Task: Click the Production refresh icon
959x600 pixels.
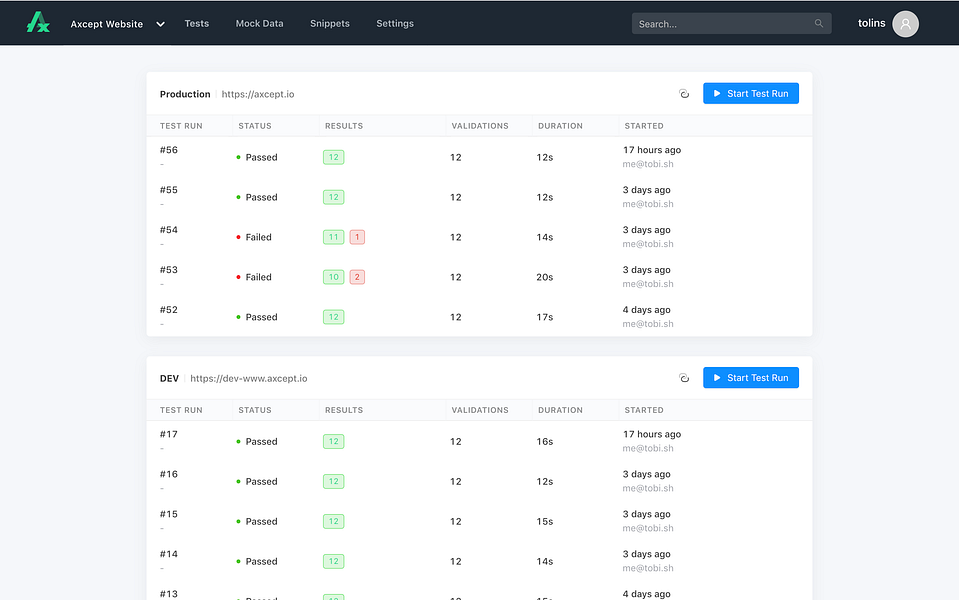Action: [684, 94]
